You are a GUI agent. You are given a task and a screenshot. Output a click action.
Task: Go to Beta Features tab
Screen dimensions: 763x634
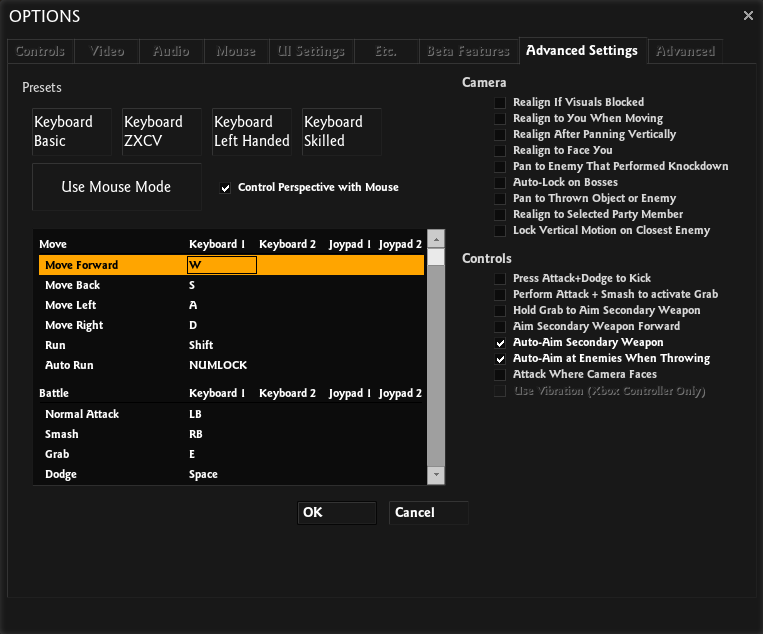(467, 51)
